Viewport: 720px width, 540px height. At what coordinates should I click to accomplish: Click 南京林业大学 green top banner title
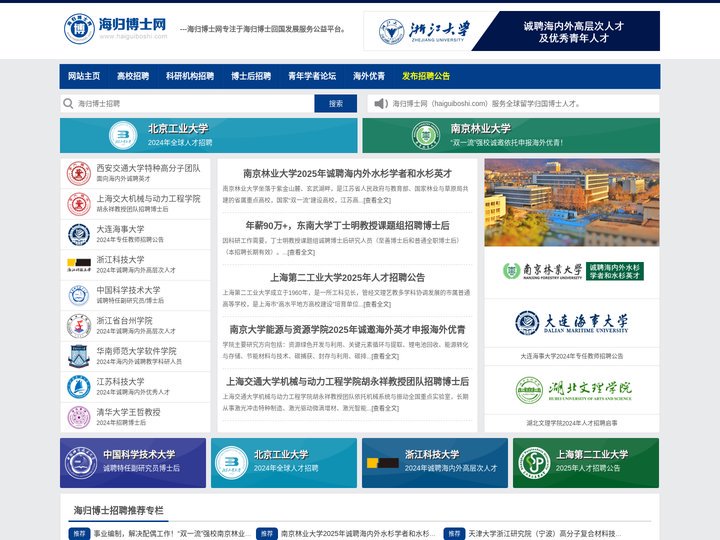click(480, 129)
